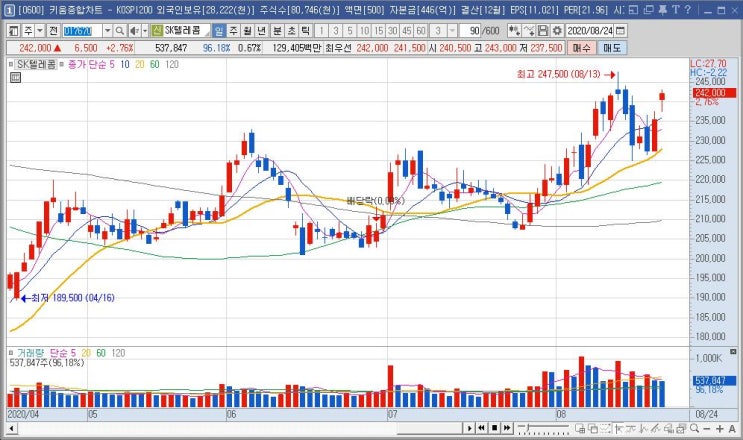
Task: Click the crosshair line tool in bottom toolbar
Action: 619,428
